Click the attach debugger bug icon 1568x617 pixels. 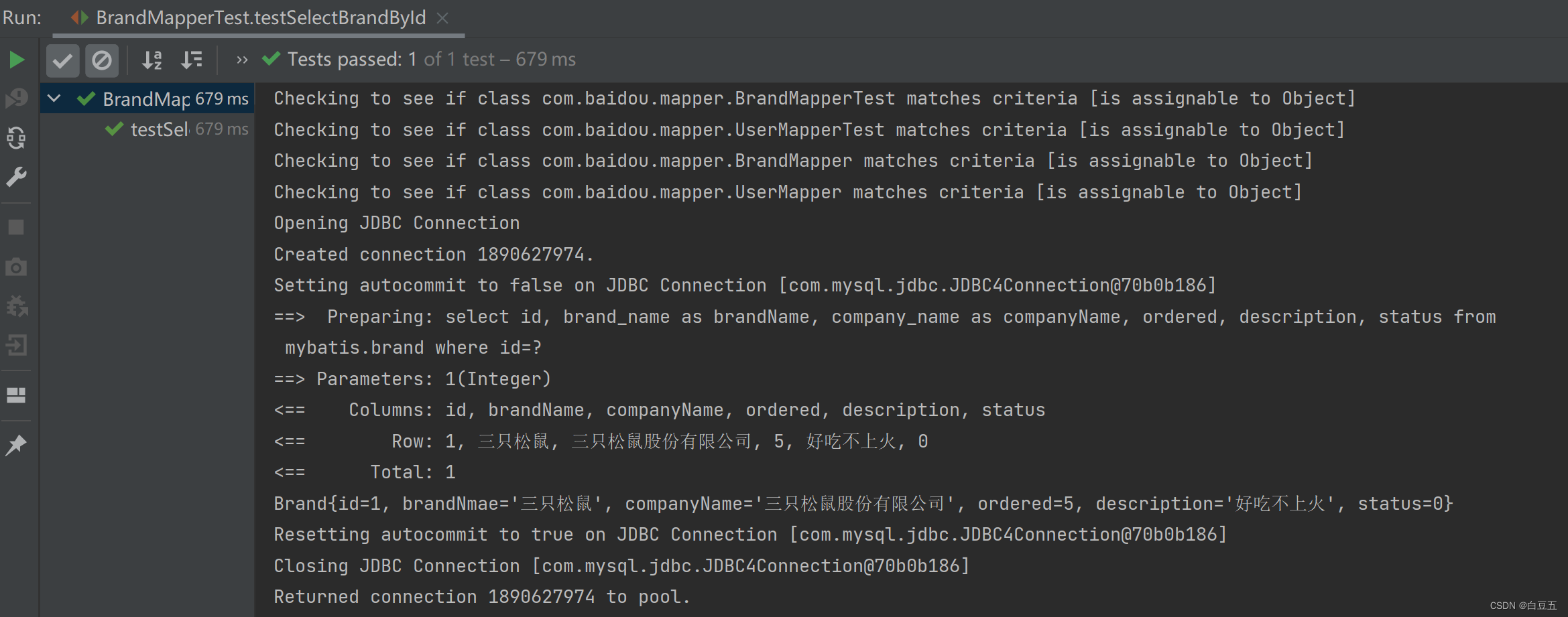point(17,306)
